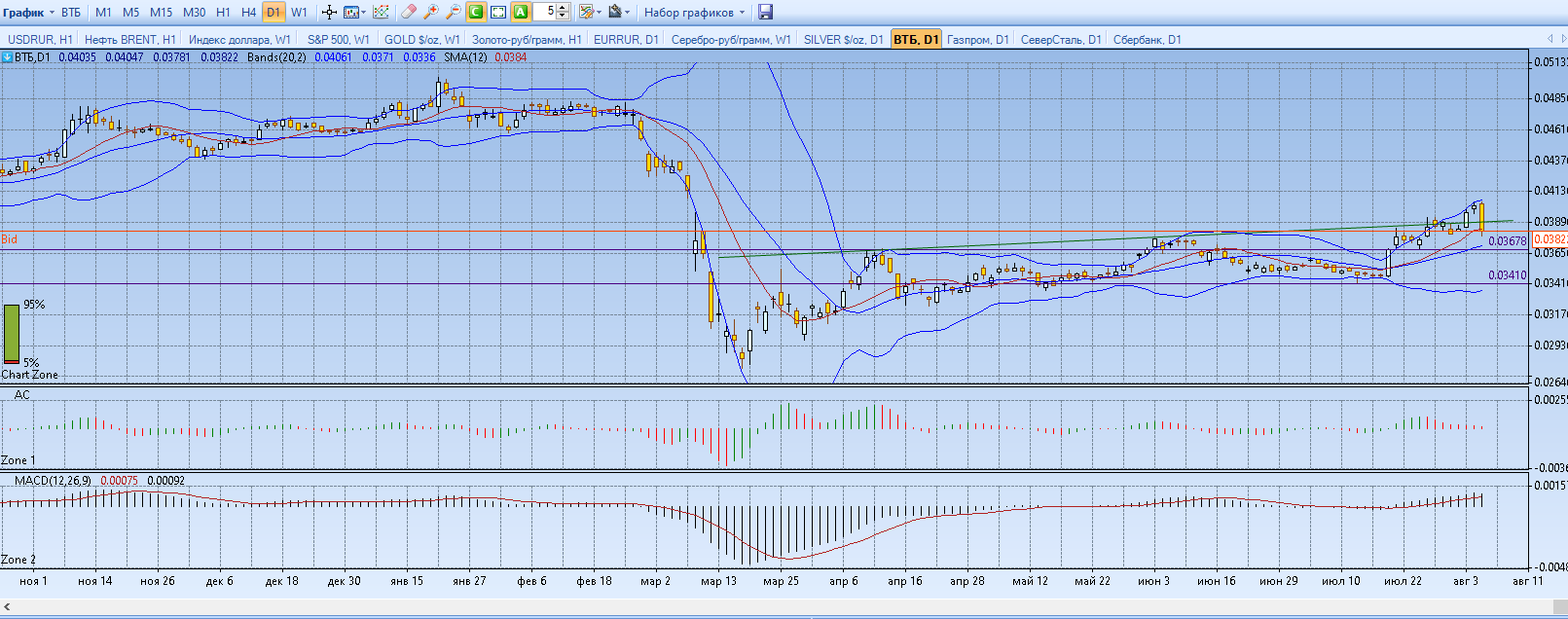Expand the Набор графиков dropdown
The width and height of the screenshot is (1568, 619).
click(x=694, y=13)
